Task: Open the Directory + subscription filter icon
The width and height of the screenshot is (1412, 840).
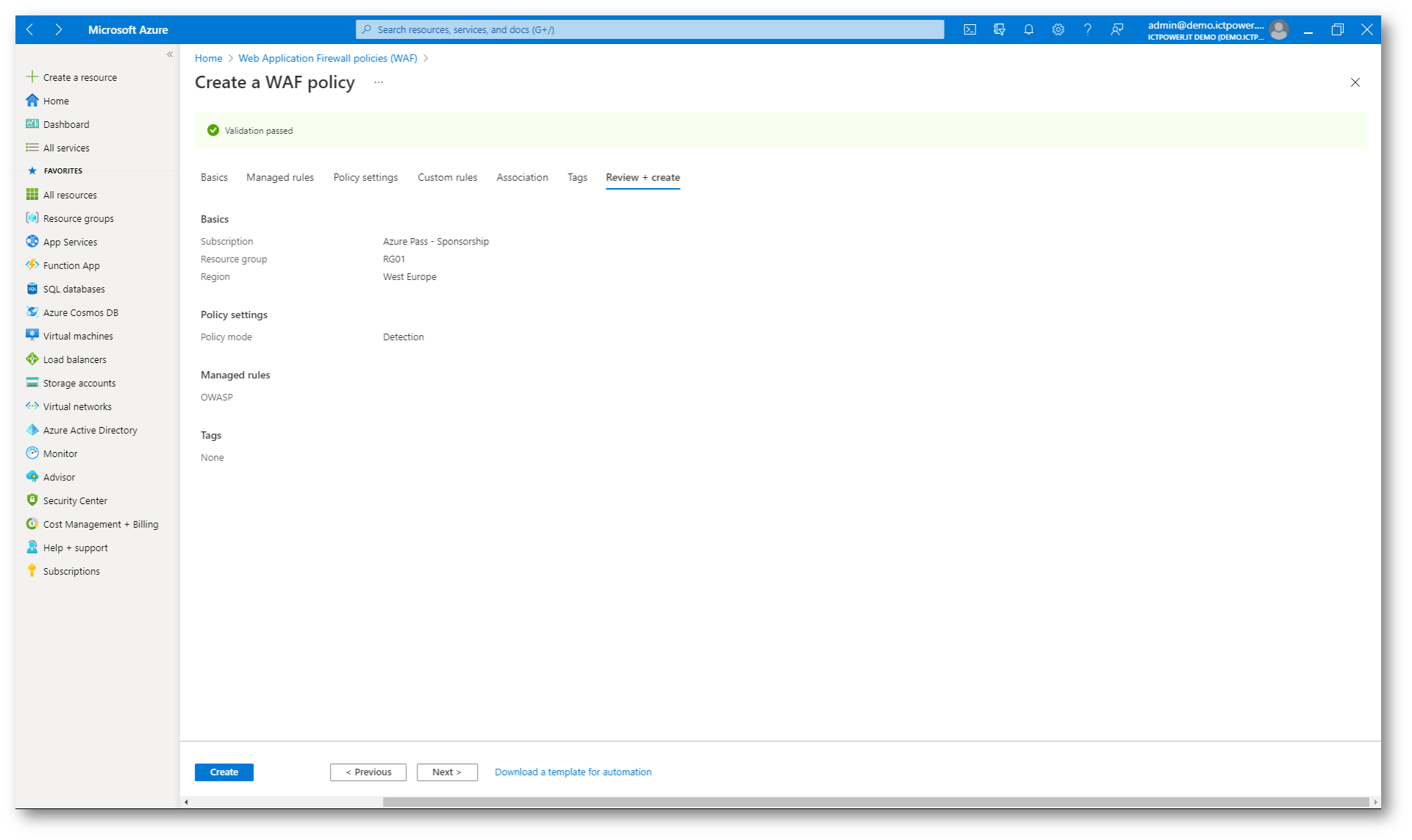Action: (x=999, y=29)
